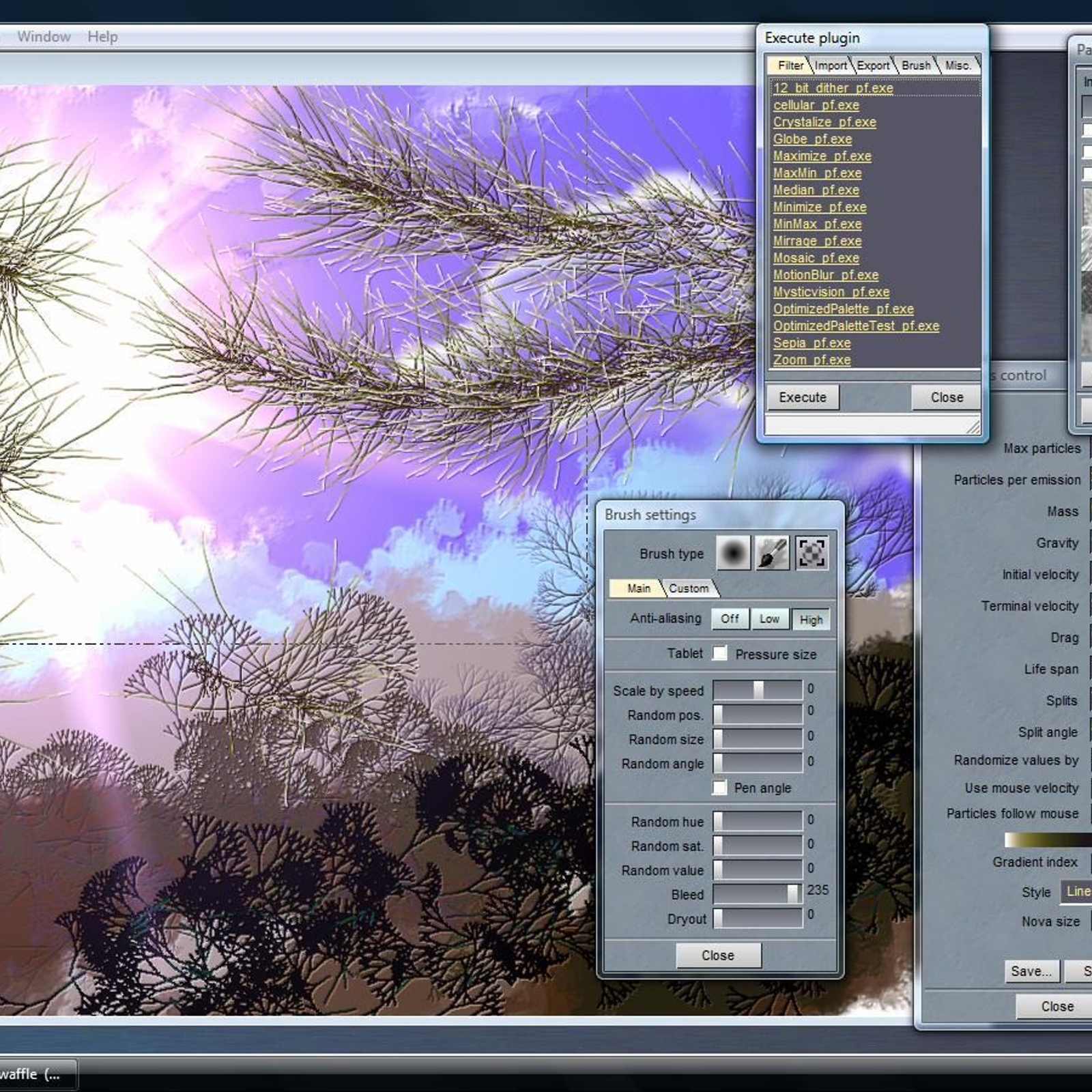Image resolution: width=1092 pixels, height=1092 pixels.
Task: Select OptimizedPaletteTest_pf.exe plugin
Action: point(856,326)
